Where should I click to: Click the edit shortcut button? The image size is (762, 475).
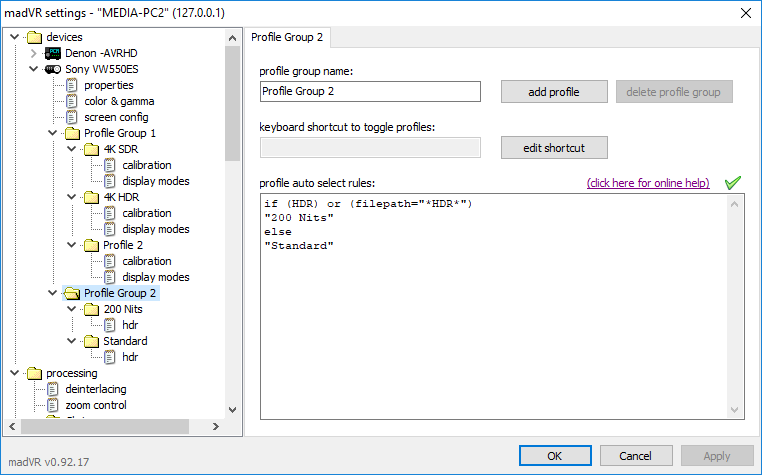point(553,148)
